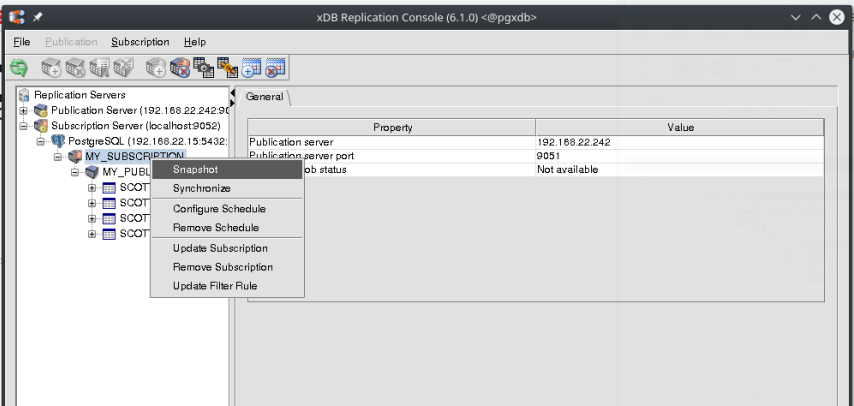854x406 pixels.
Task: Click the '192.168.22.242' value cell
Action: (680, 142)
